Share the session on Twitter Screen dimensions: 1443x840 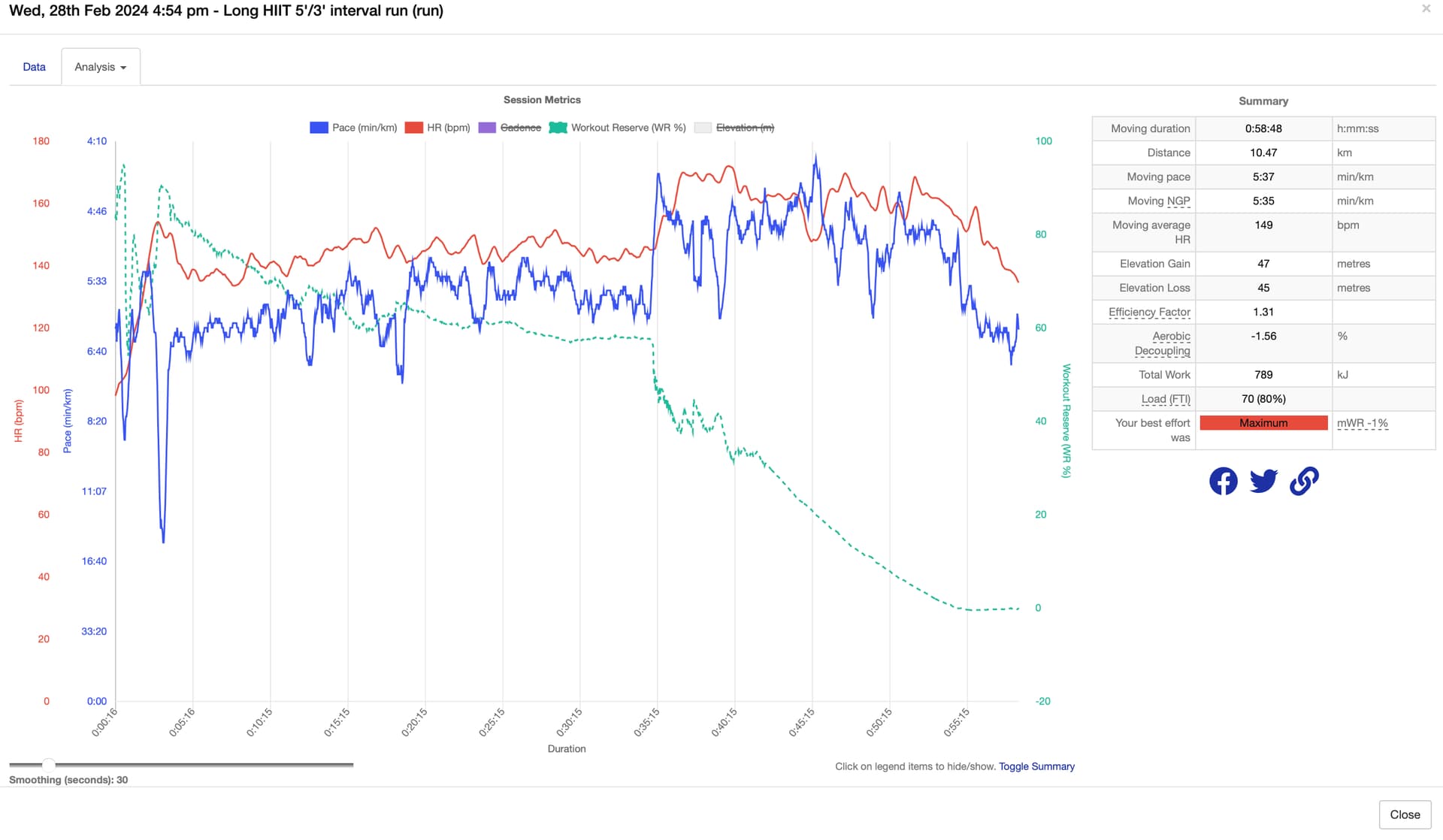(1263, 481)
